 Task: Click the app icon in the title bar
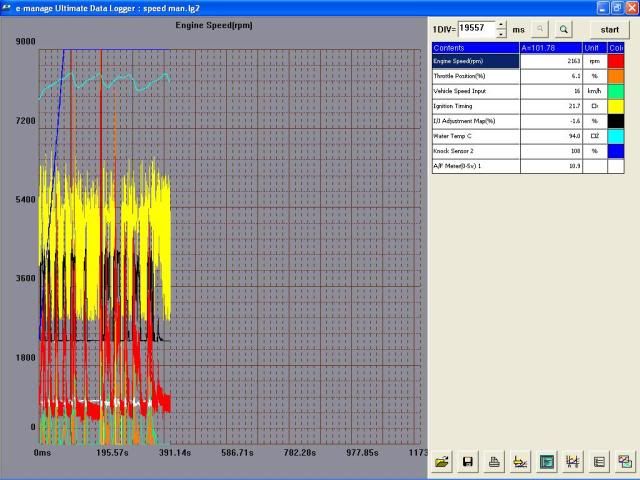(7, 8)
